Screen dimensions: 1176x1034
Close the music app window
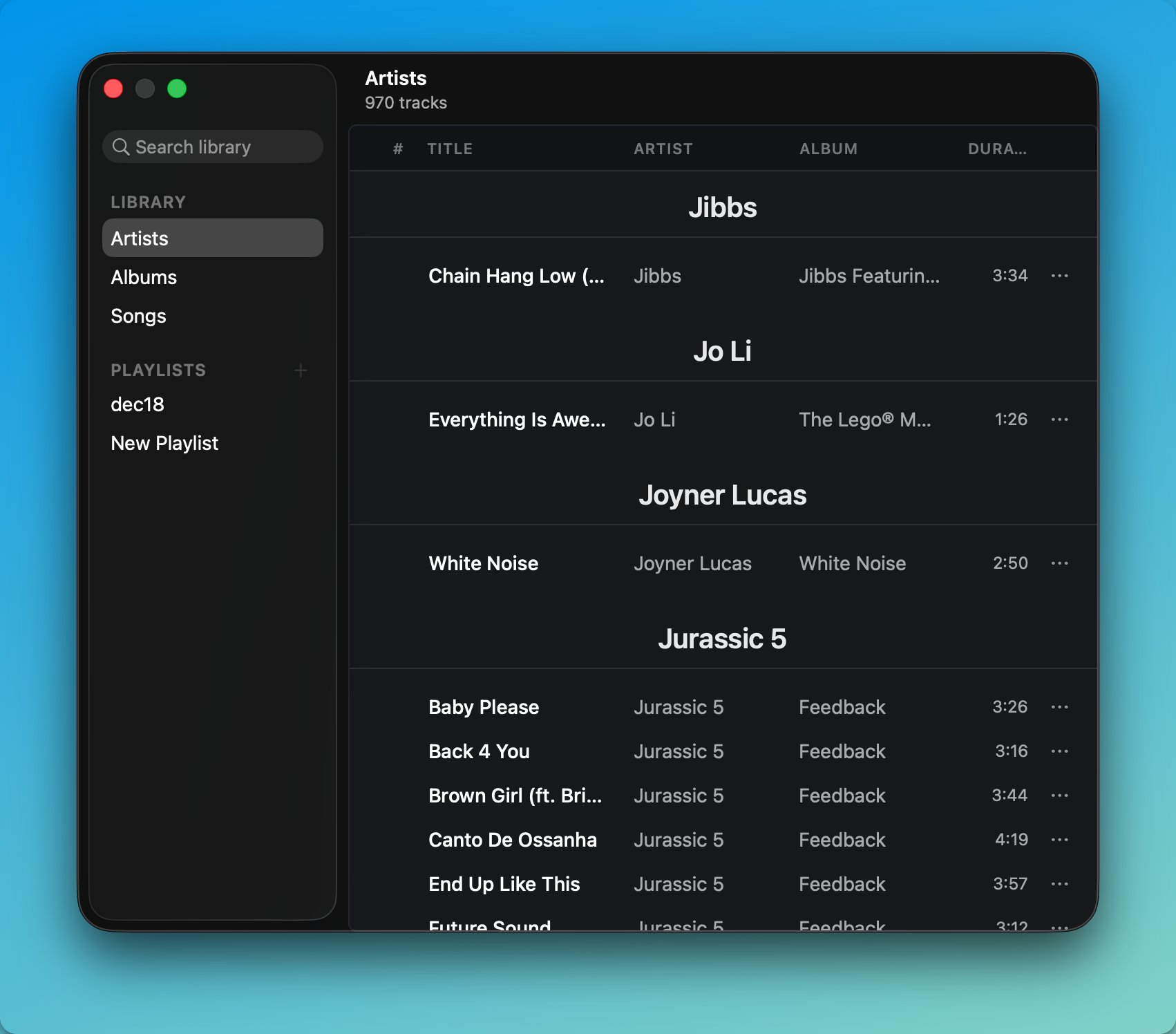(x=113, y=88)
